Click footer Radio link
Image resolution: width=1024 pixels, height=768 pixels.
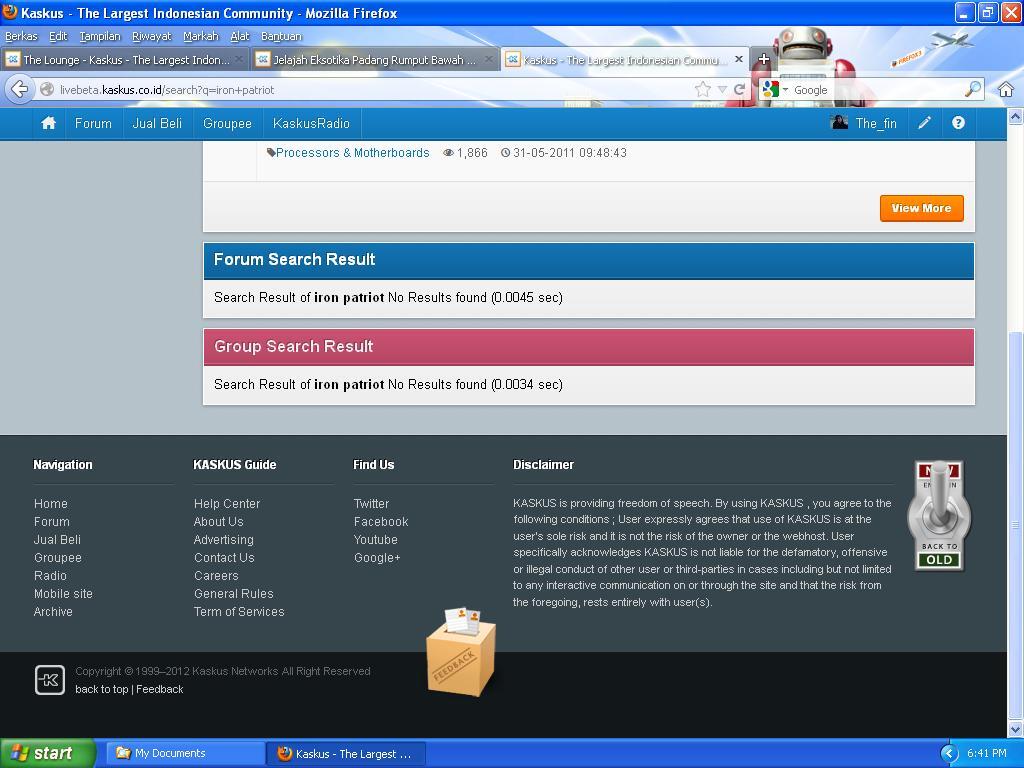(50, 575)
